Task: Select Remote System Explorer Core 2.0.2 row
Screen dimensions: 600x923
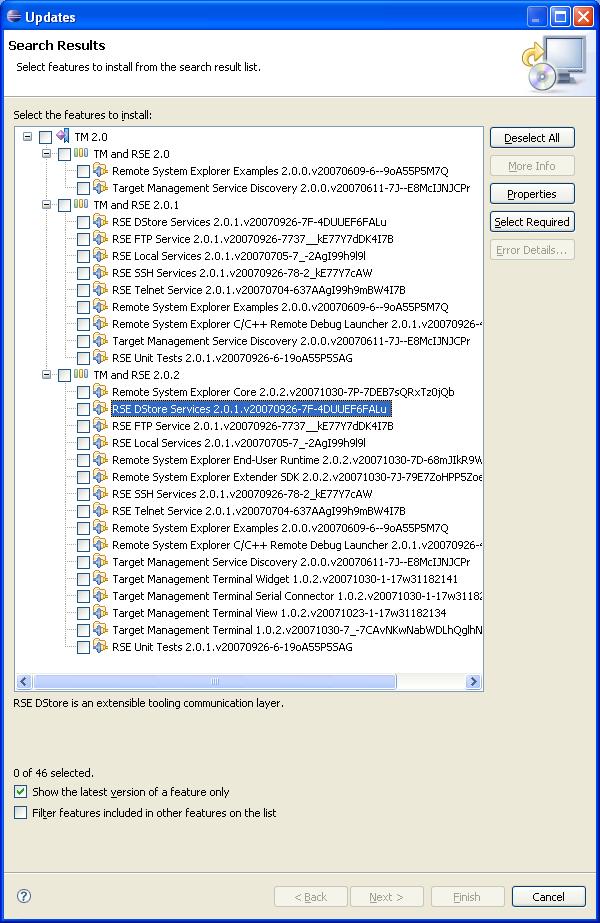Action: pyautogui.click(x=283, y=392)
